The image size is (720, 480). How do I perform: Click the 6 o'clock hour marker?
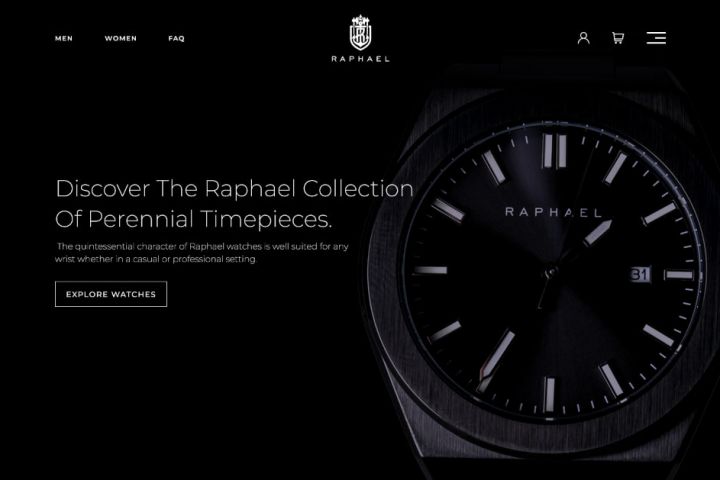549,395
